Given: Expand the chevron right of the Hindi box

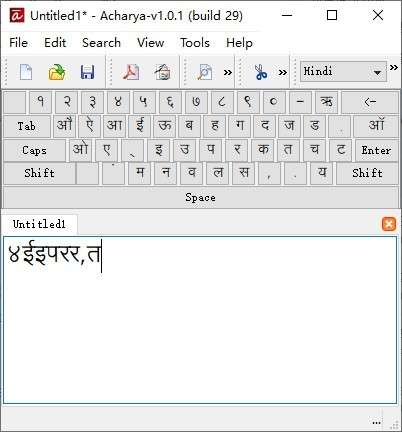Looking at the screenshot, I should 394,68.
